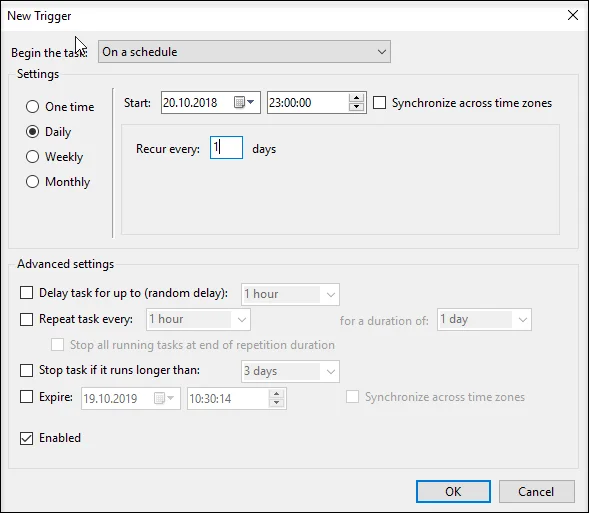Image resolution: width=589 pixels, height=513 pixels.
Task: Expand the duration 1 day dropdown
Action: pyautogui.click(x=484, y=320)
